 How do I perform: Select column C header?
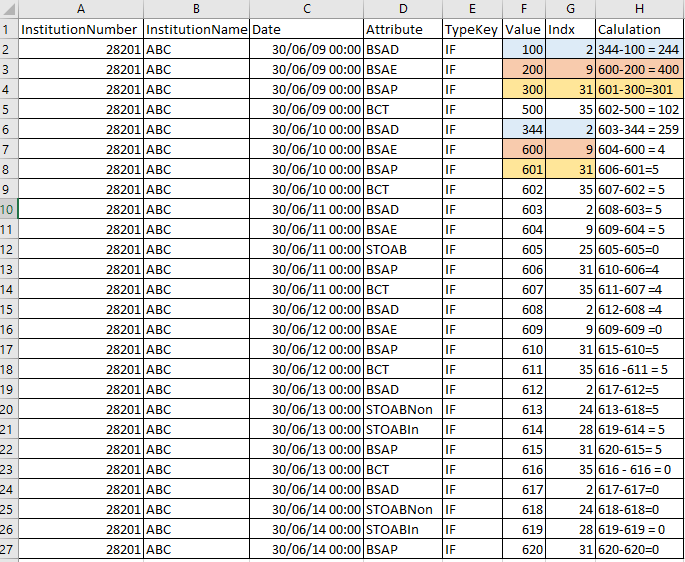(307, 9)
